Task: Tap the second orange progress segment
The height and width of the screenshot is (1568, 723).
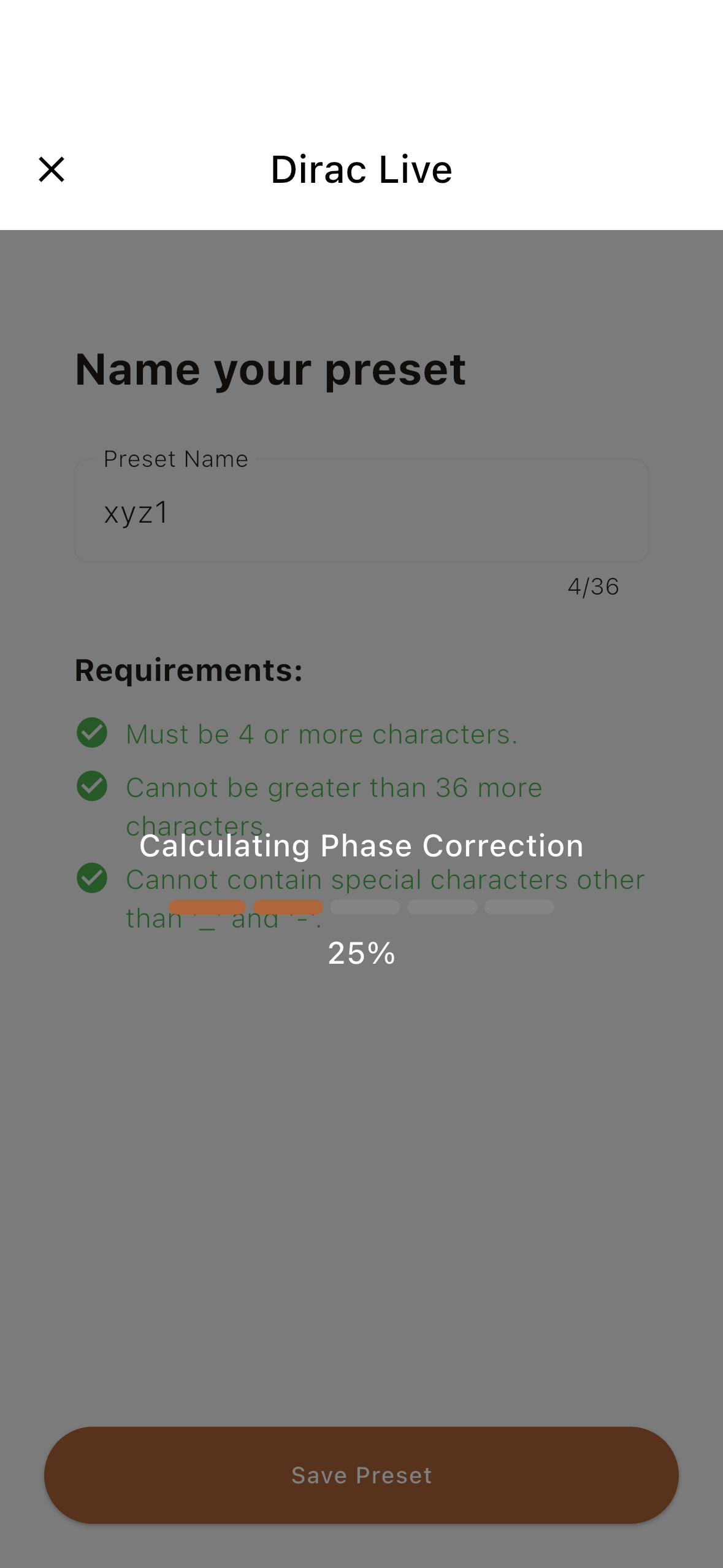Action: (288, 907)
